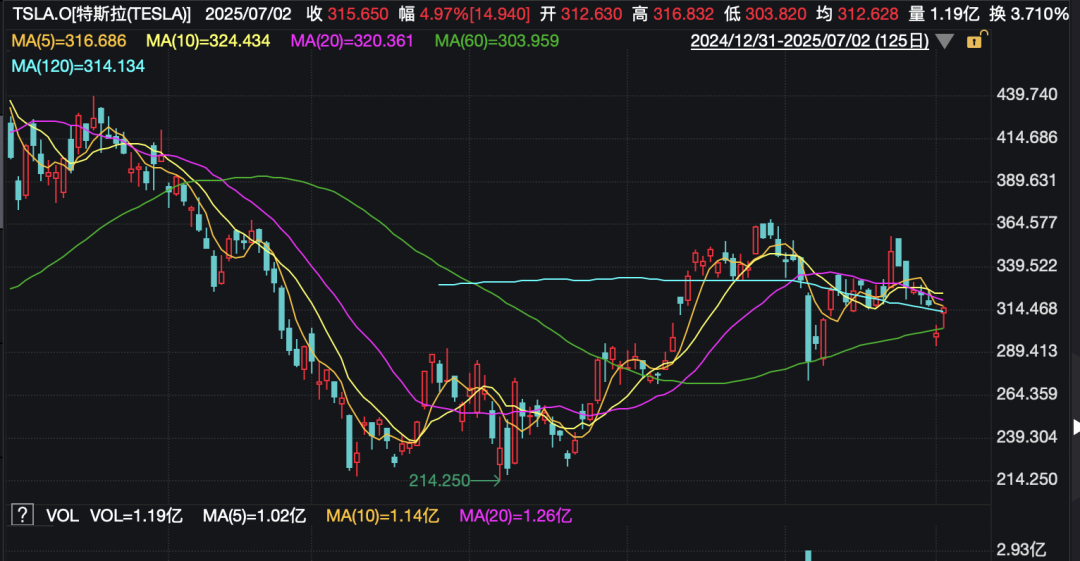This screenshot has width=1080, height=561.
Task: Click the VOL=1.19亿 volume value
Action: (136, 516)
